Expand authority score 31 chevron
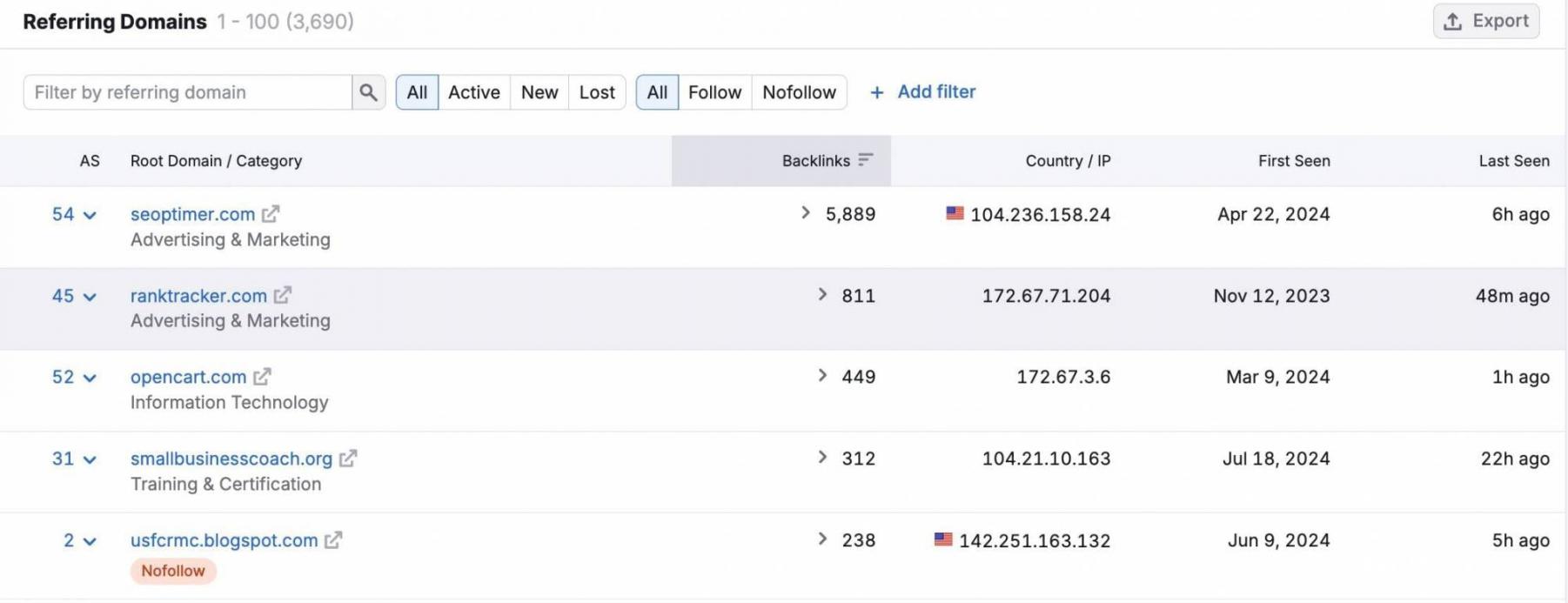The image size is (1568, 603). [x=90, y=459]
